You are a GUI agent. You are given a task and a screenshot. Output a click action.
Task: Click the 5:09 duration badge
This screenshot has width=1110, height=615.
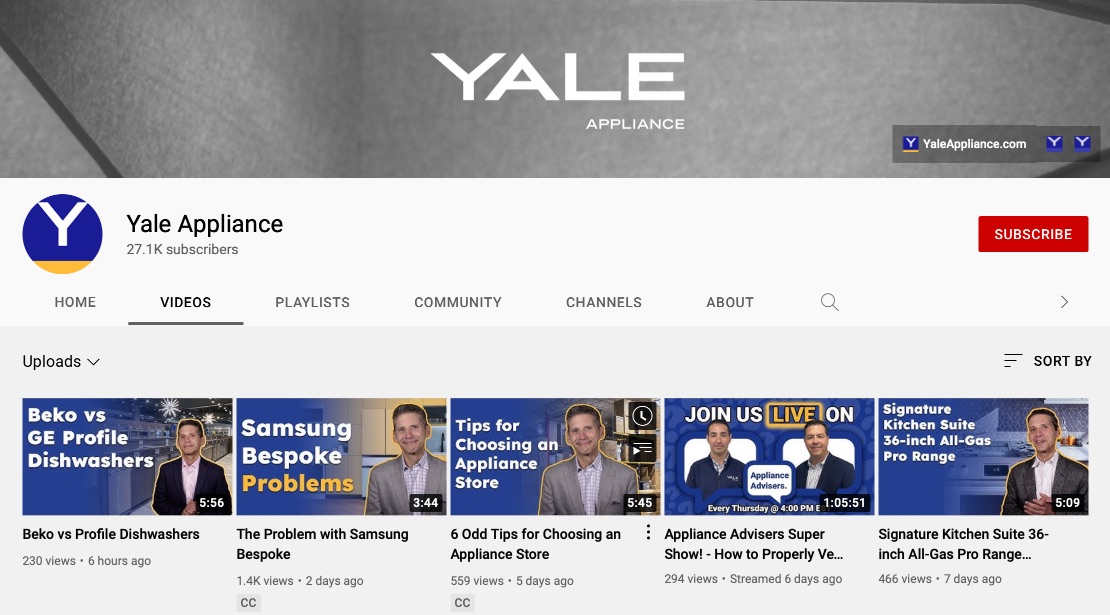1068,502
